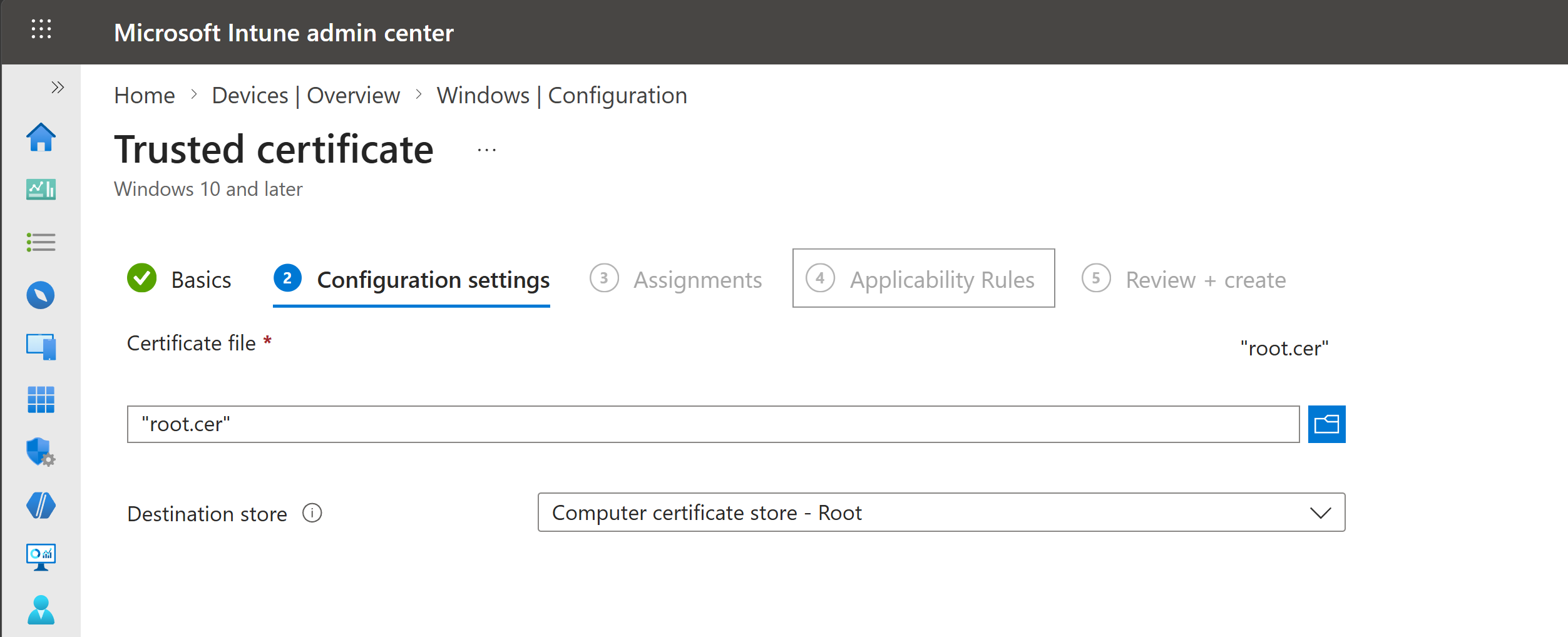Image resolution: width=1568 pixels, height=637 pixels.
Task: Expand options via the ellipsis next to Trusted certificate
Action: pyautogui.click(x=486, y=150)
